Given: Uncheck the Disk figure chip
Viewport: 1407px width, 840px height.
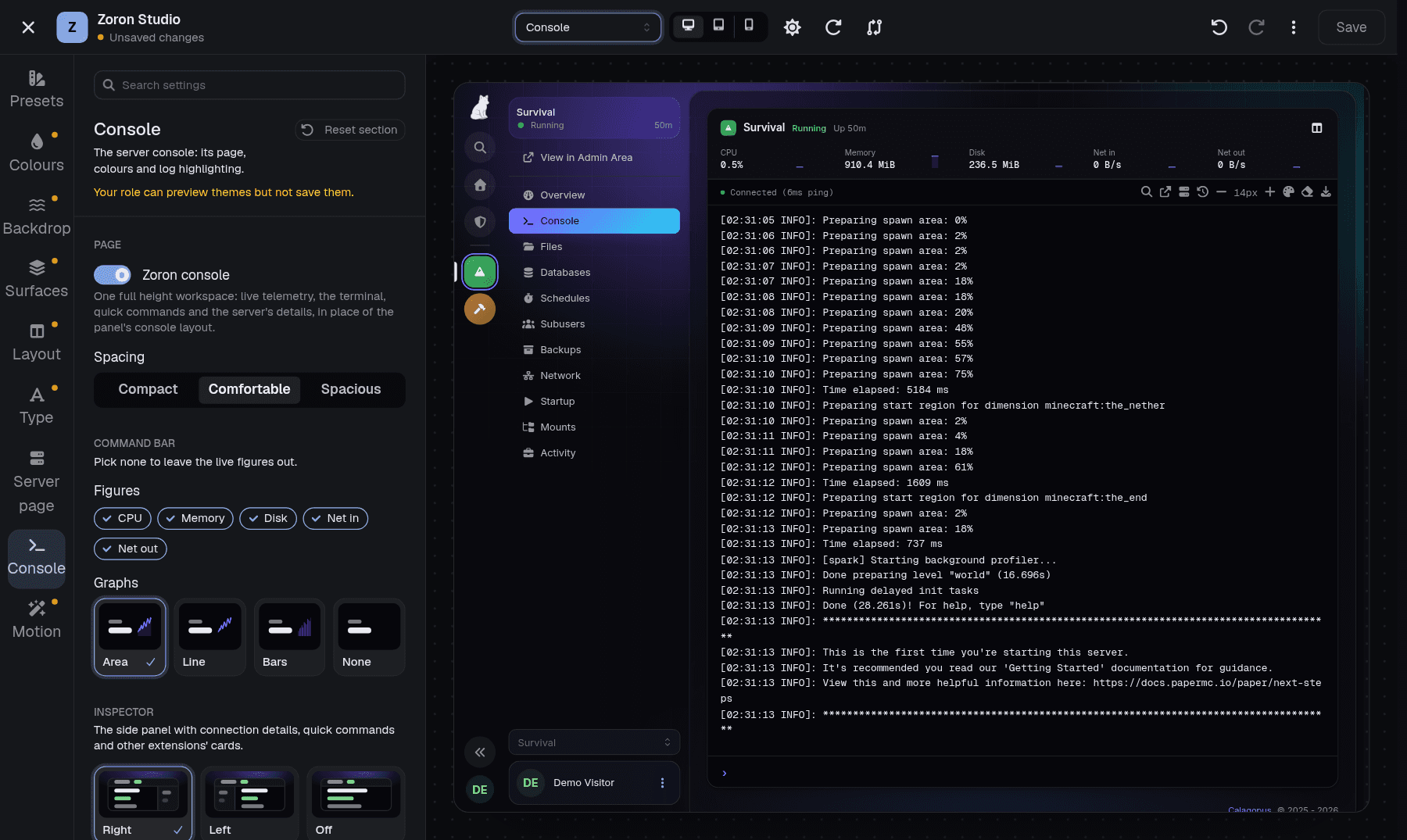Looking at the screenshot, I should (x=268, y=519).
